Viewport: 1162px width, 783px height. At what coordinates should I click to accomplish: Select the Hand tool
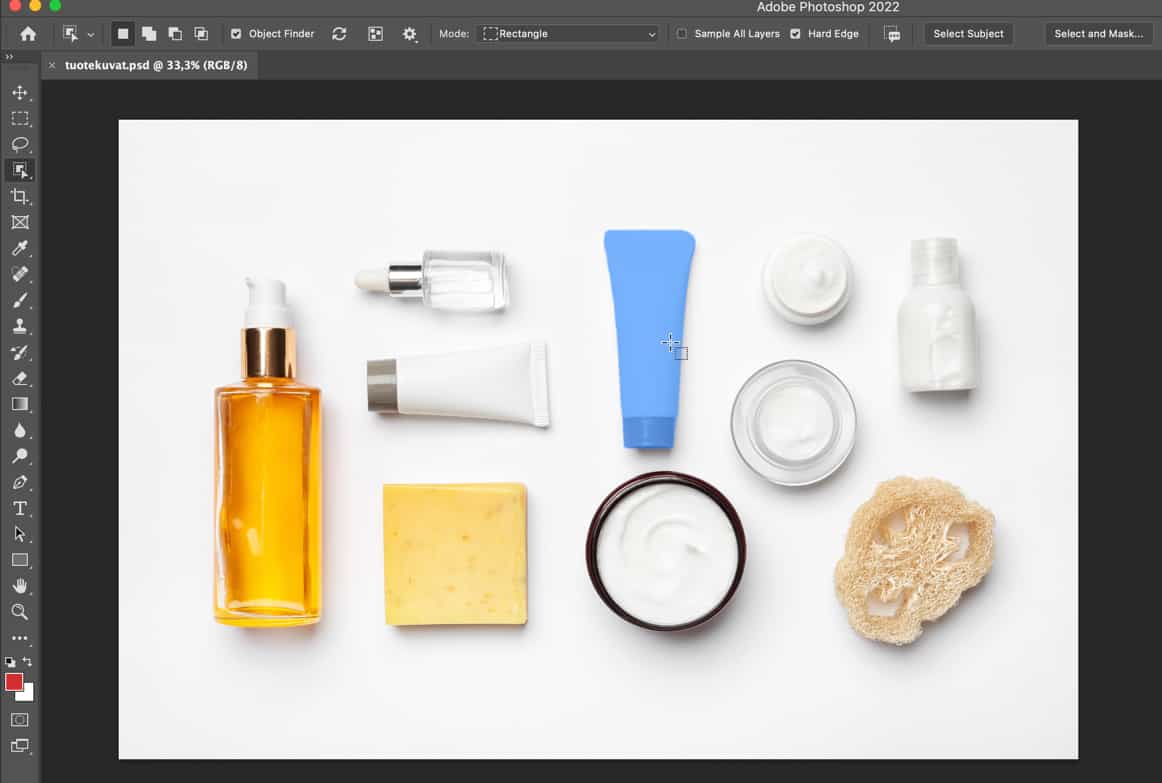click(x=20, y=586)
